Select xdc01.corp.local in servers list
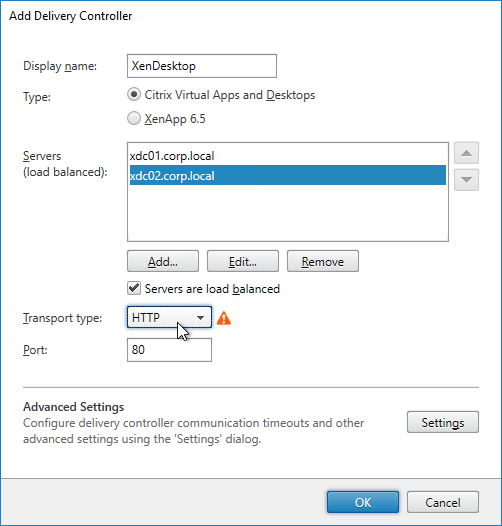The width and height of the screenshot is (502, 526). [288, 156]
